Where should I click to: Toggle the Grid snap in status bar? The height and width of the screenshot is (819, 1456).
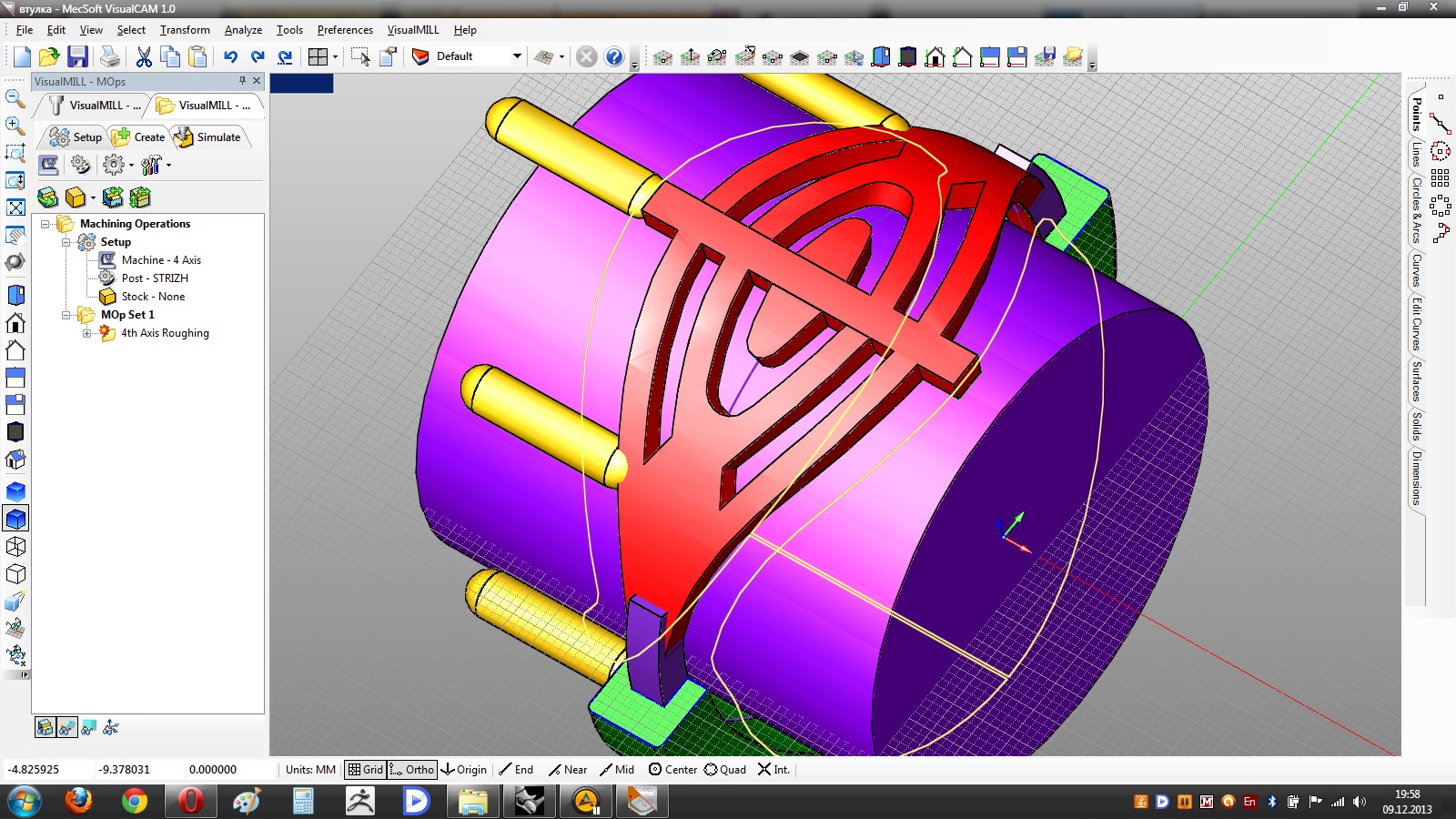click(x=366, y=769)
